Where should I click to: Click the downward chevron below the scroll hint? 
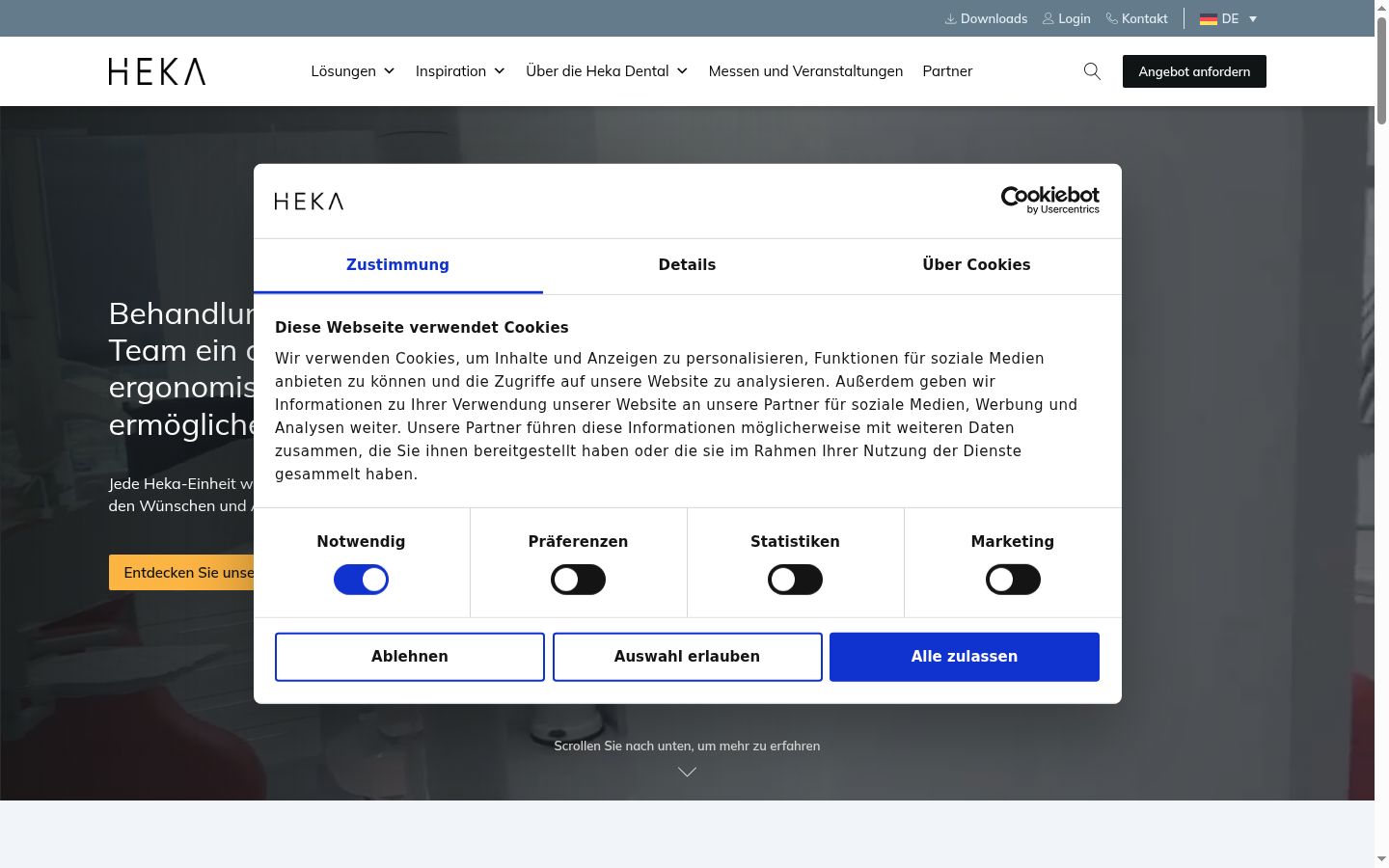(x=687, y=772)
